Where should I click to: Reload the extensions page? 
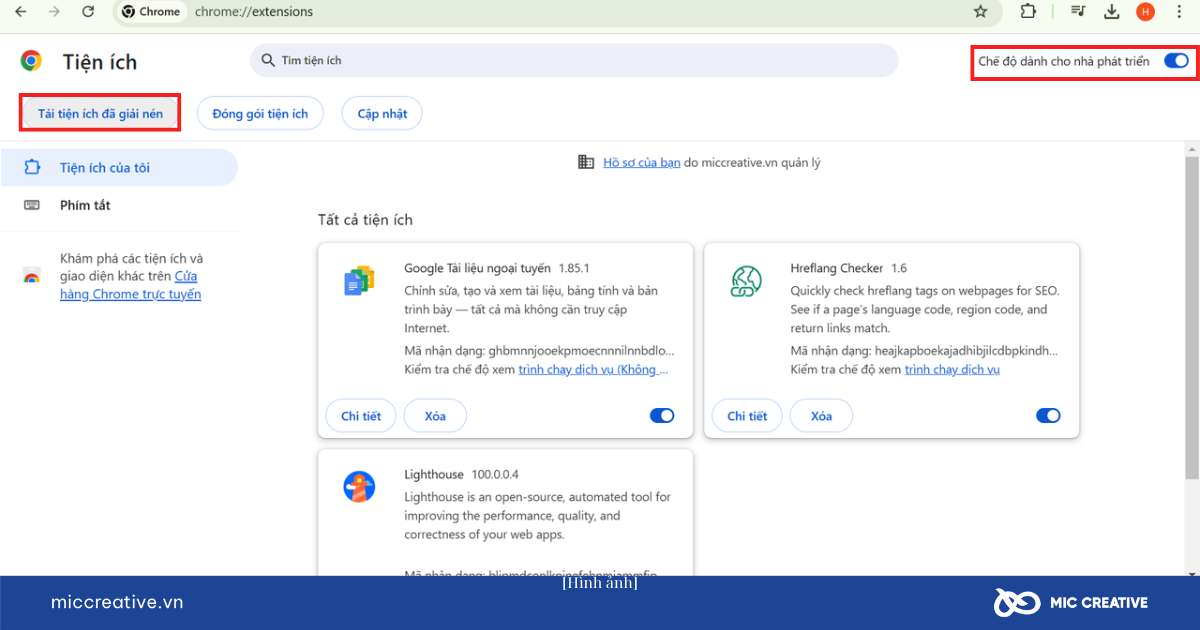[x=88, y=12]
